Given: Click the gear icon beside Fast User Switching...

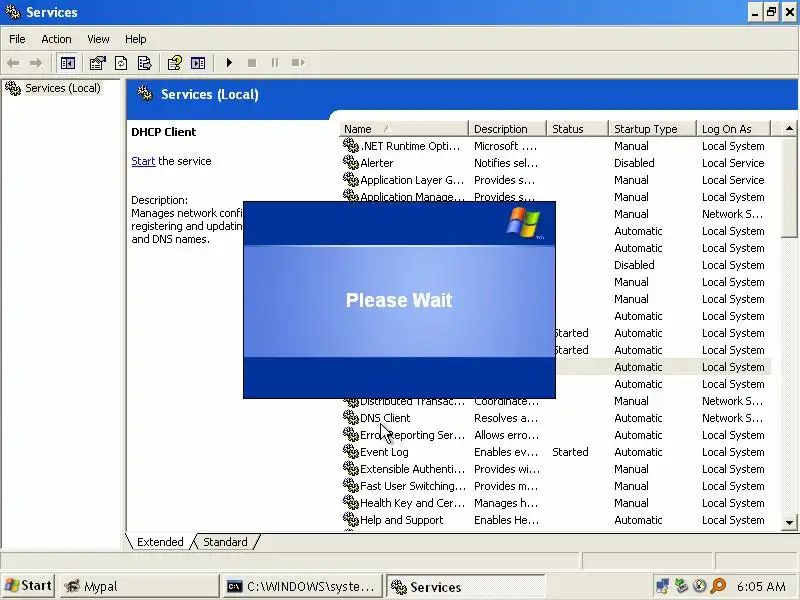Looking at the screenshot, I should pos(351,485).
